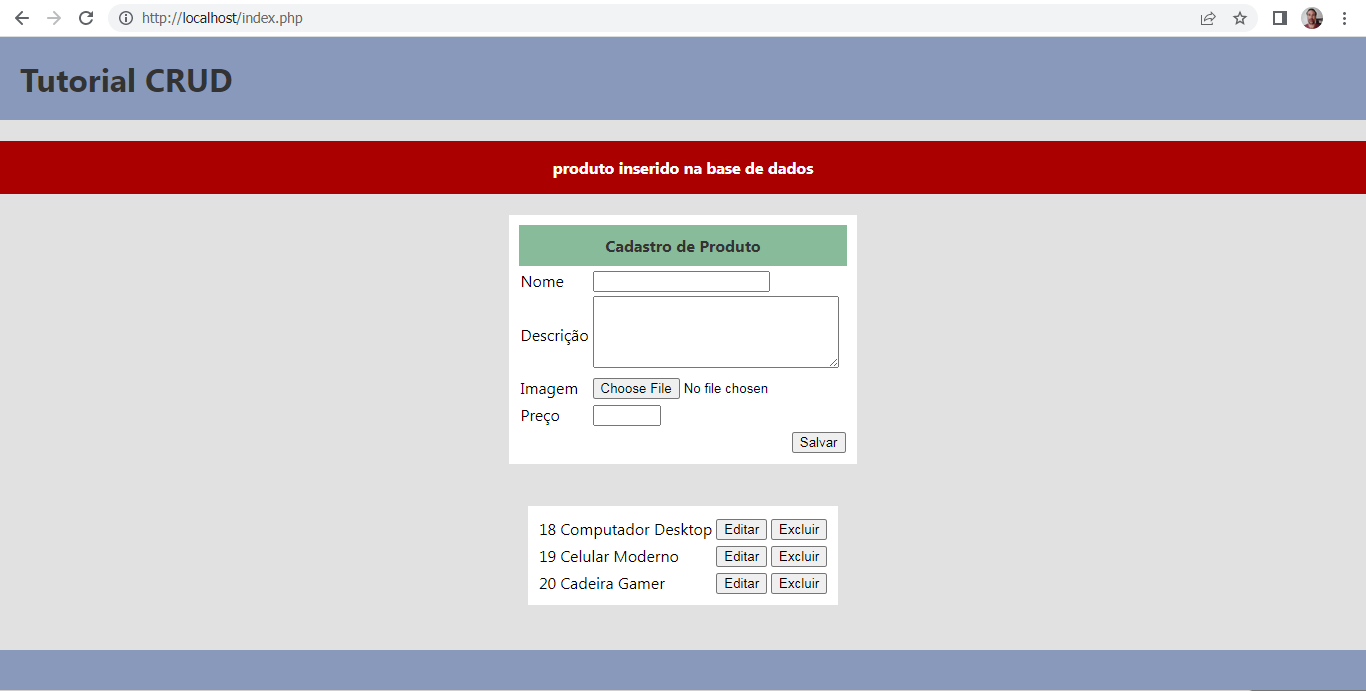Click the share page icon
This screenshot has height=691, width=1366.
(x=1208, y=18)
